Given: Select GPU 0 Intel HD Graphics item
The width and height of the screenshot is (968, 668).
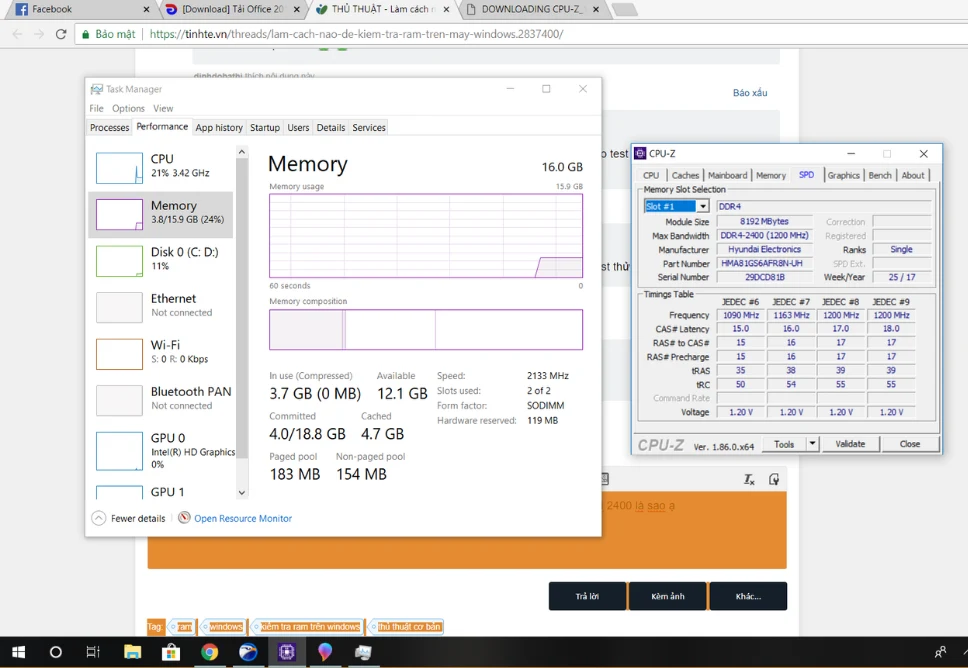Looking at the screenshot, I should 161,451.
